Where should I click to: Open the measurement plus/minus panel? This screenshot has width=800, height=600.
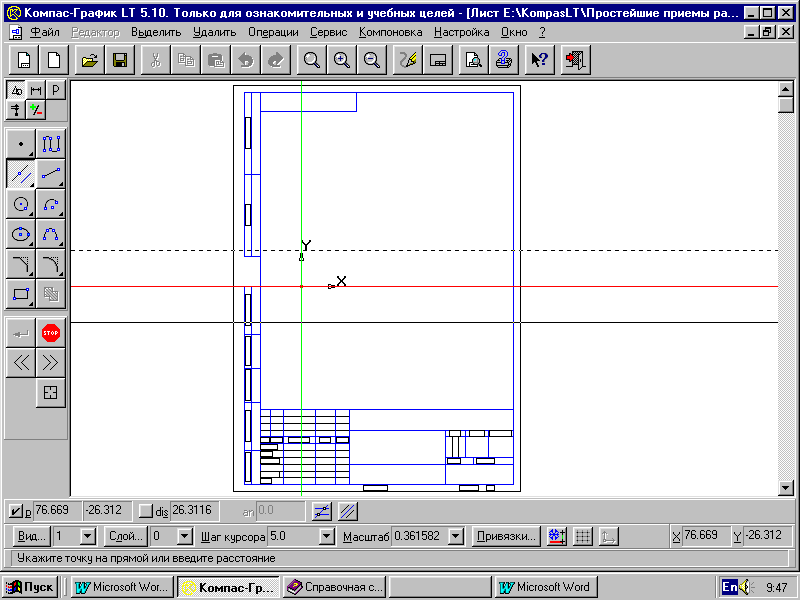(x=36, y=110)
